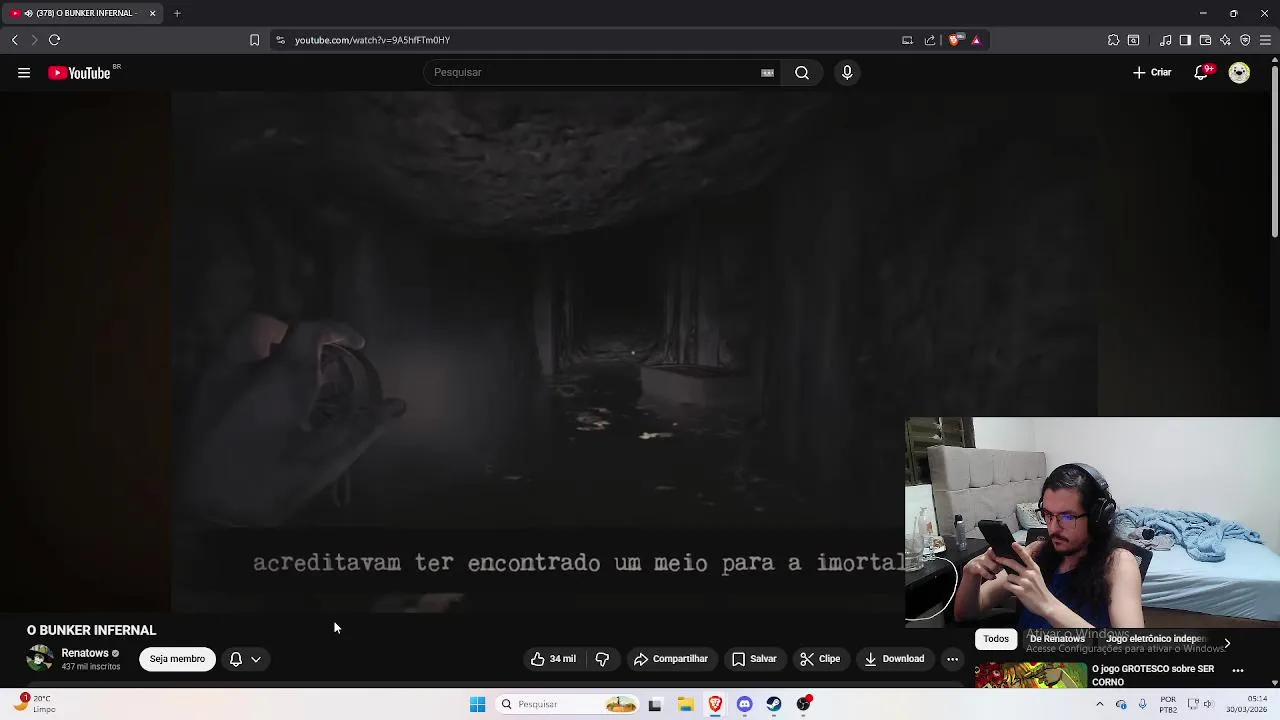
Task: Click the YouTube search magnifier button
Action: pyautogui.click(x=802, y=72)
